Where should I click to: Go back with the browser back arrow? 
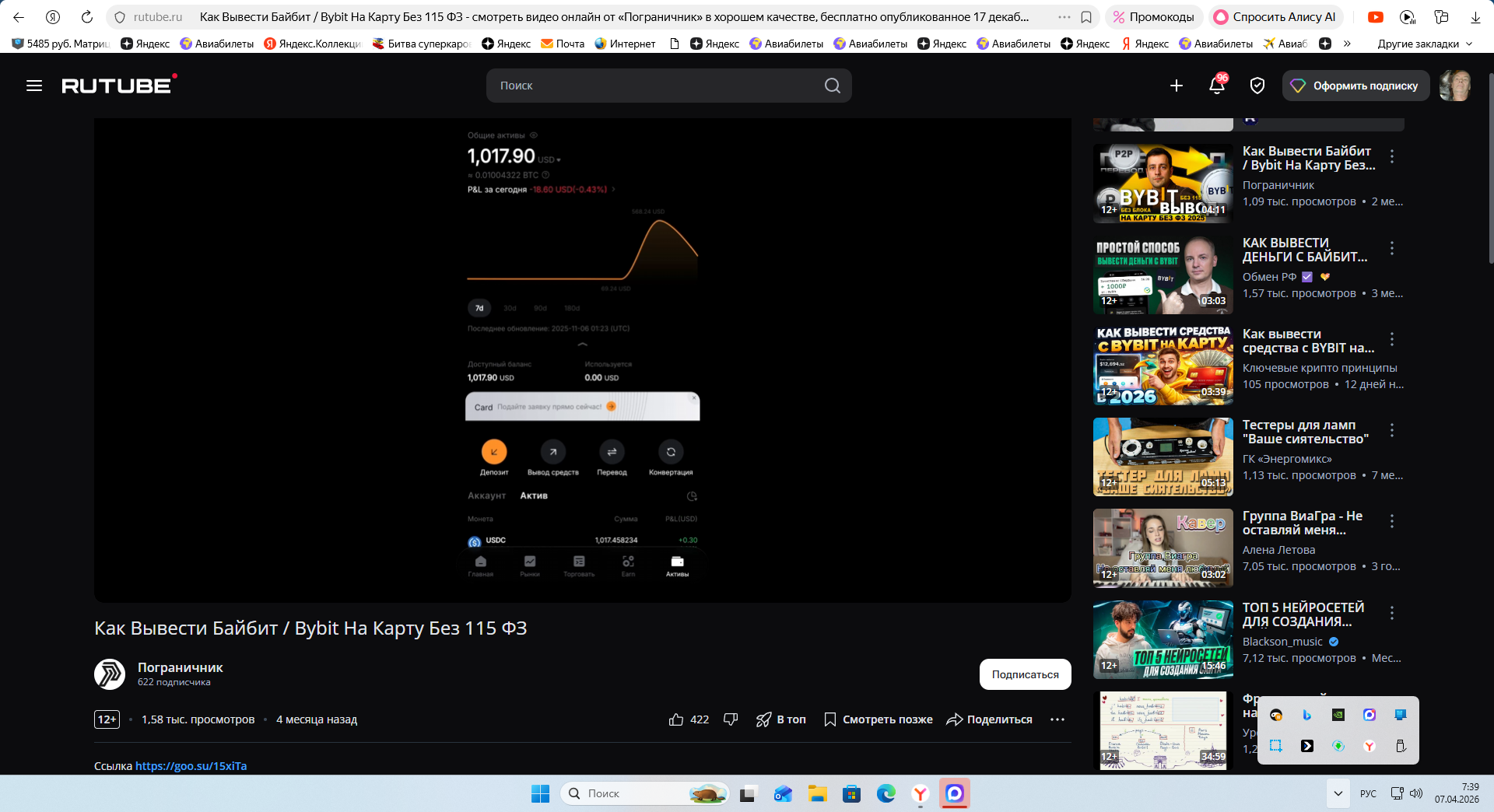(x=19, y=17)
